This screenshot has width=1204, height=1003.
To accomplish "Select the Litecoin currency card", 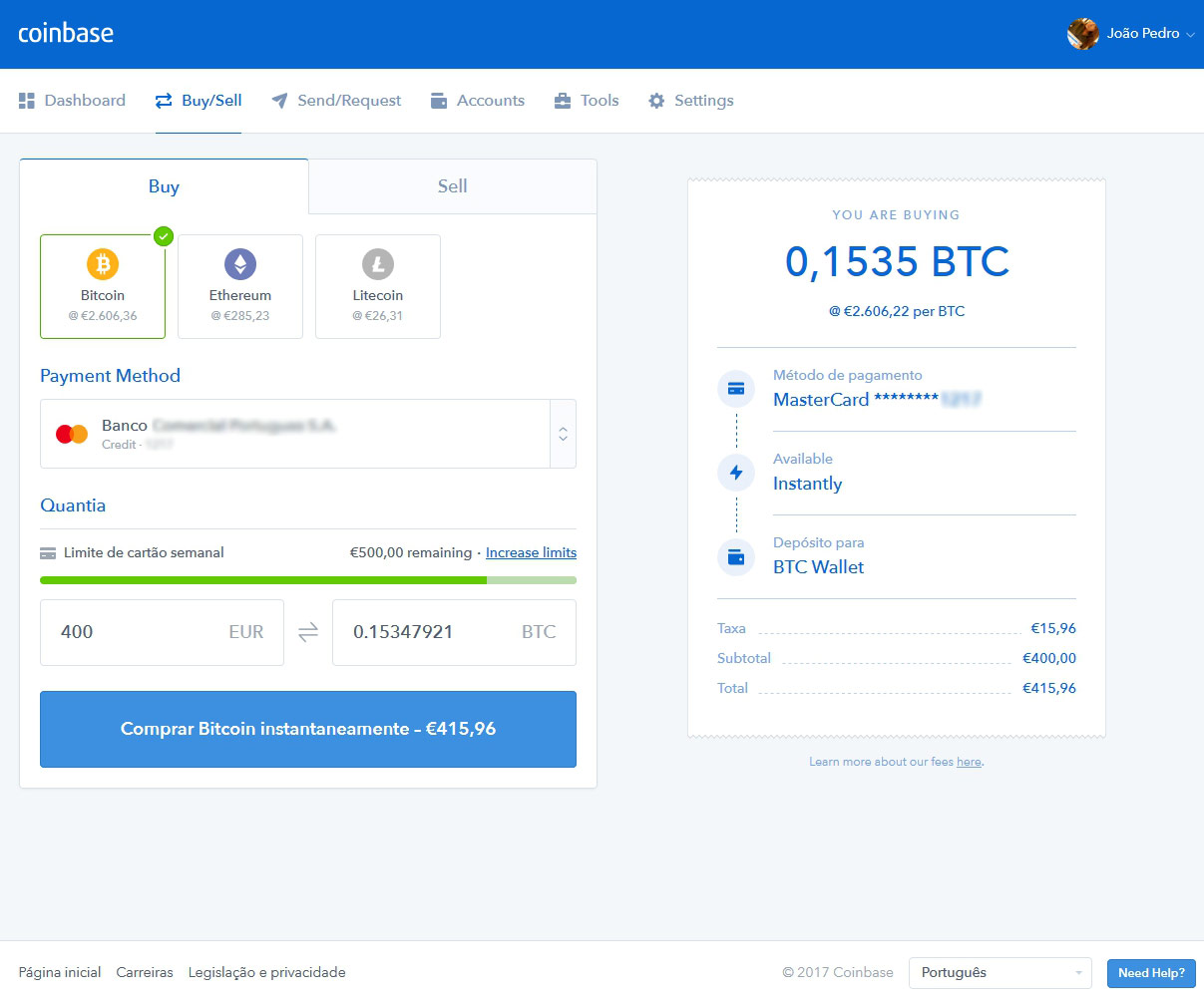I will 378,286.
